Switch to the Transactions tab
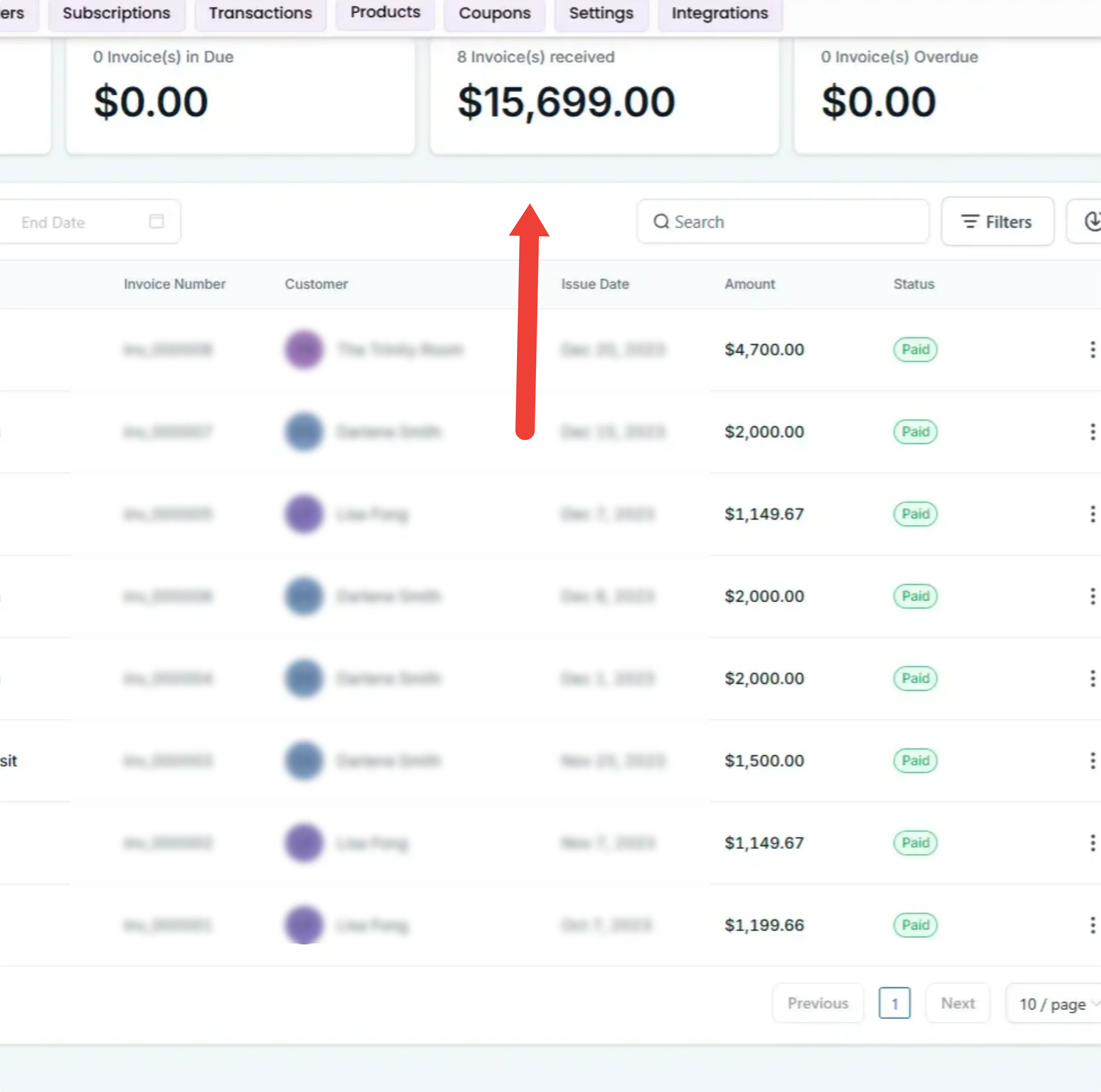 [x=261, y=12]
